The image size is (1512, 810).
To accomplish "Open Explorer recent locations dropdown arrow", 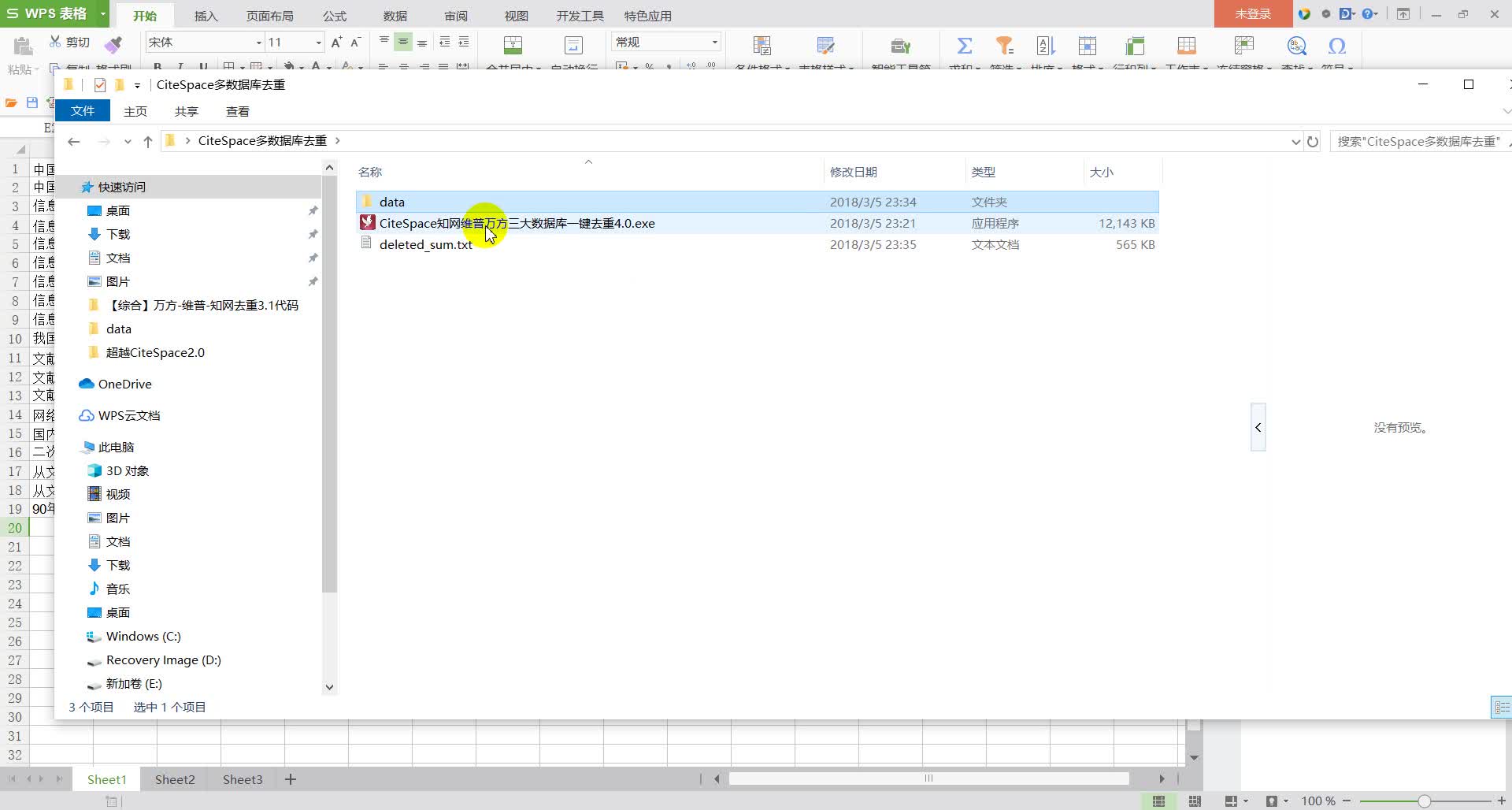I will tap(128, 142).
